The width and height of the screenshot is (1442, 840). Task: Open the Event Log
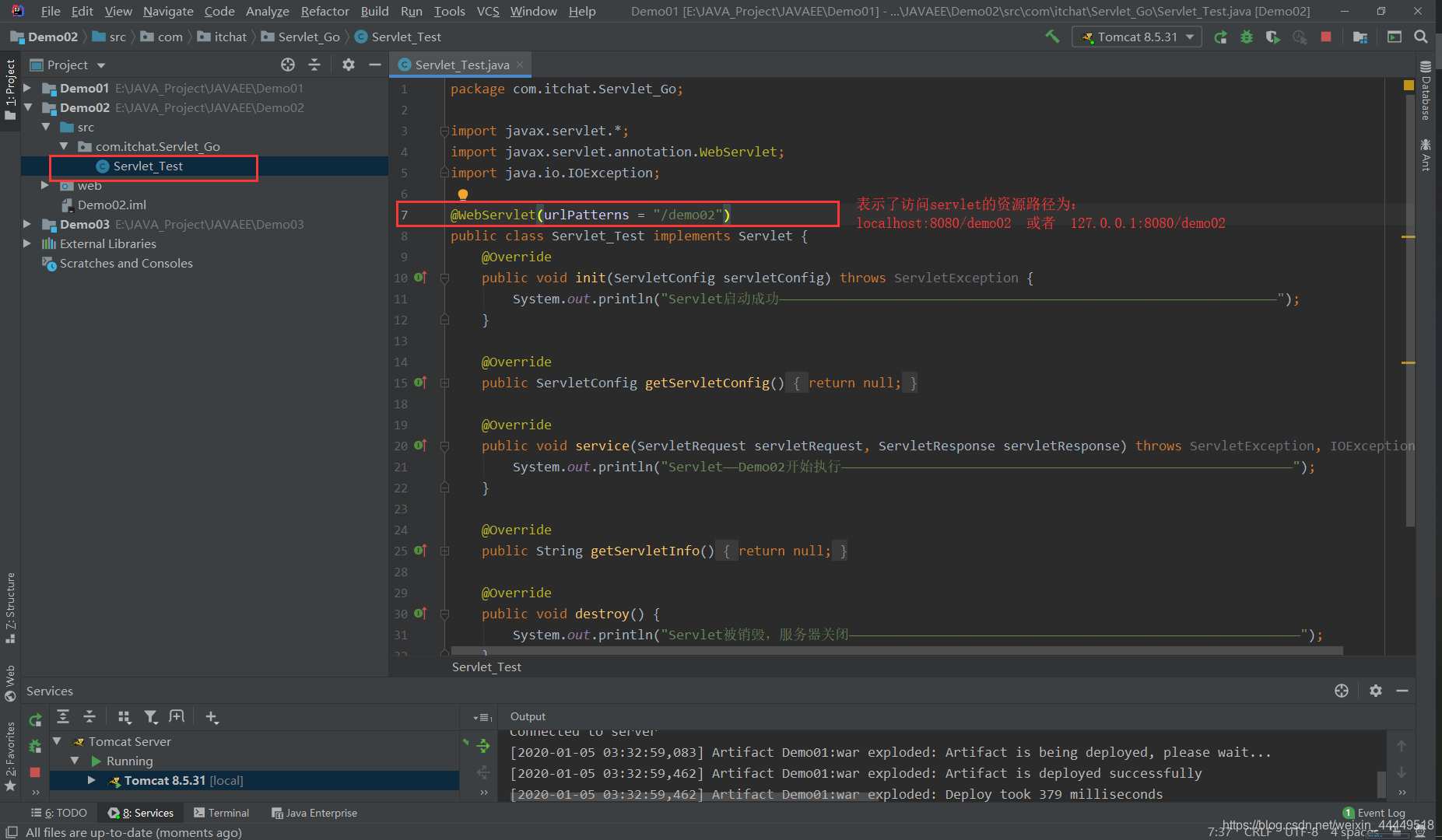(x=1374, y=813)
